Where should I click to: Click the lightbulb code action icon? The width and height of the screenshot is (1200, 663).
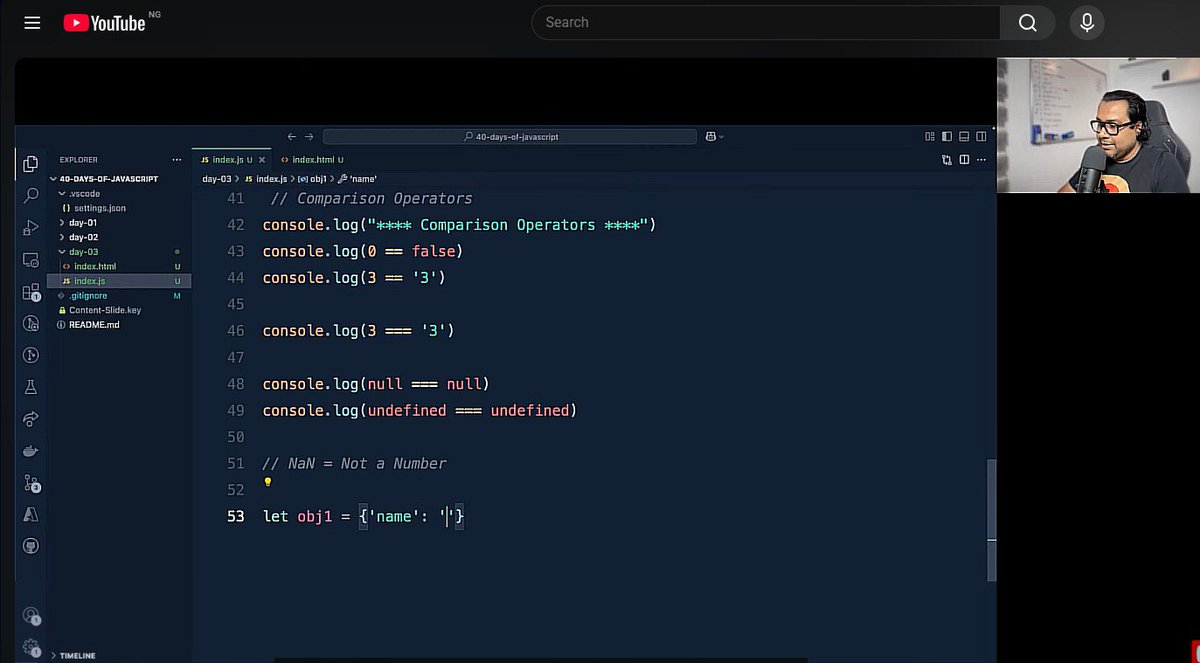267,482
